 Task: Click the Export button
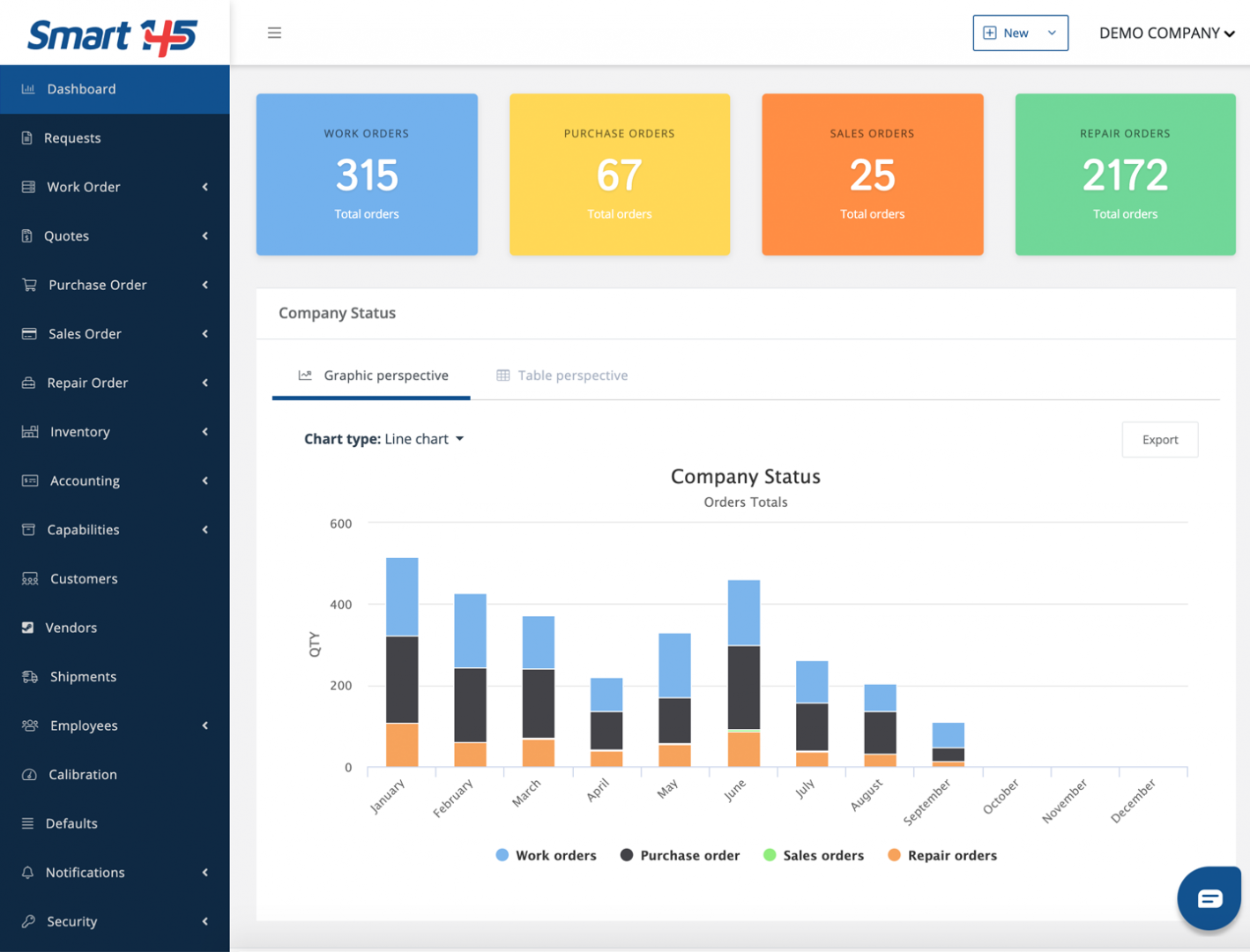click(1159, 439)
